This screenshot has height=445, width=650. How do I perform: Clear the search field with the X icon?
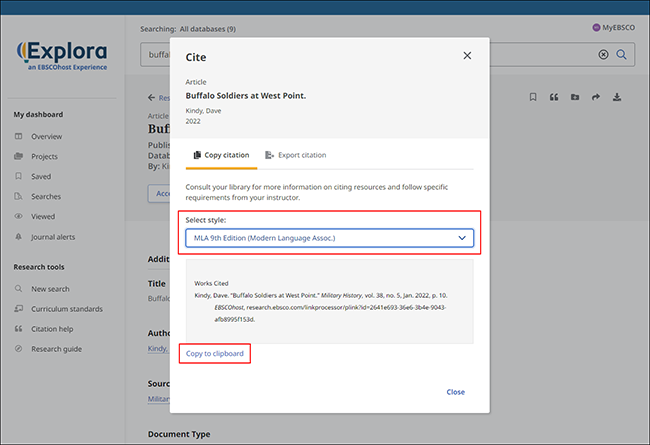click(604, 54)
